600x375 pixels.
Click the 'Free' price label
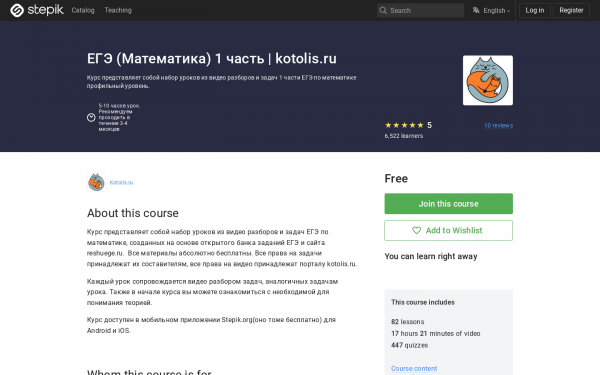396,178
